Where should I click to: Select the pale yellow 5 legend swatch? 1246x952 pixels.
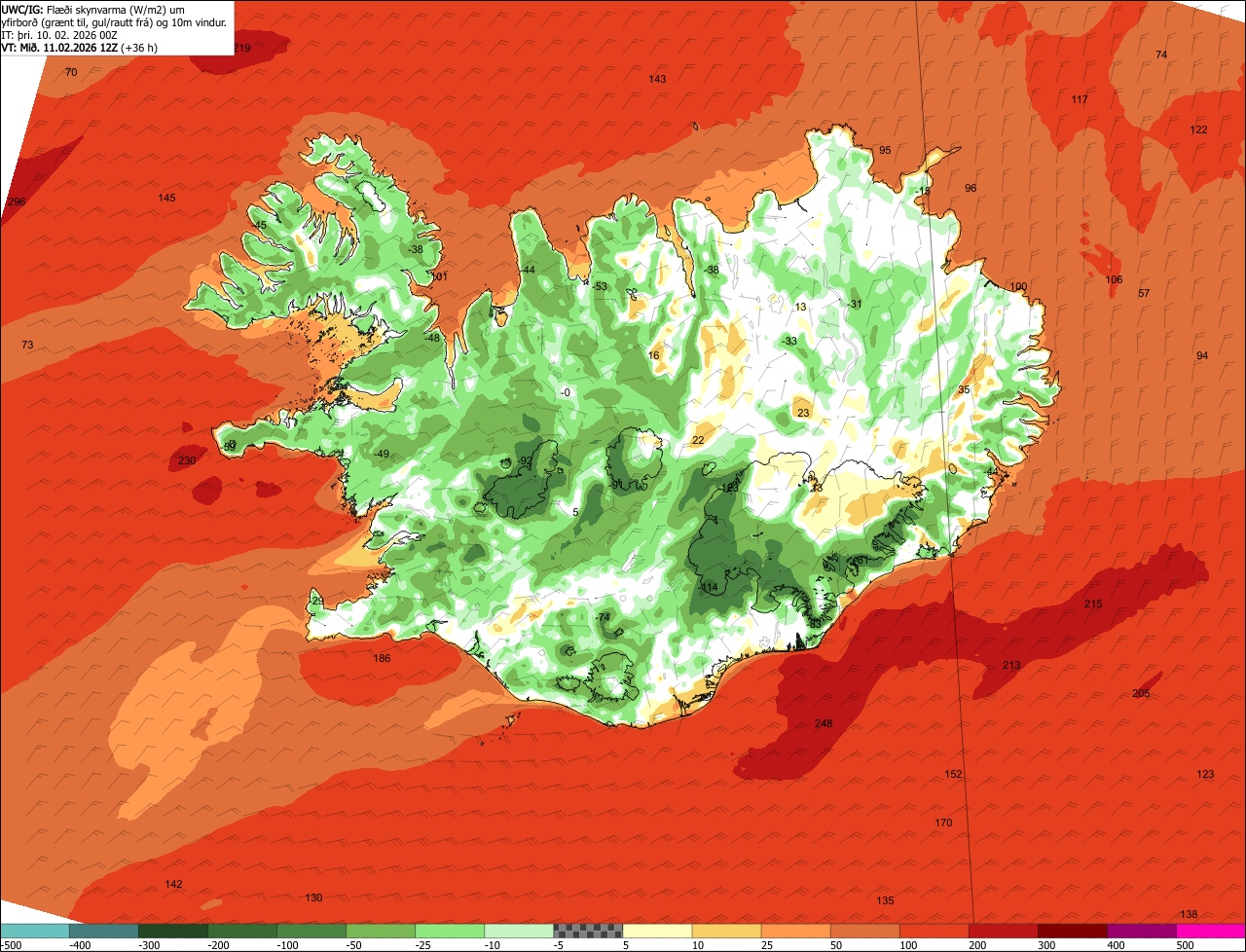point(657,931)
